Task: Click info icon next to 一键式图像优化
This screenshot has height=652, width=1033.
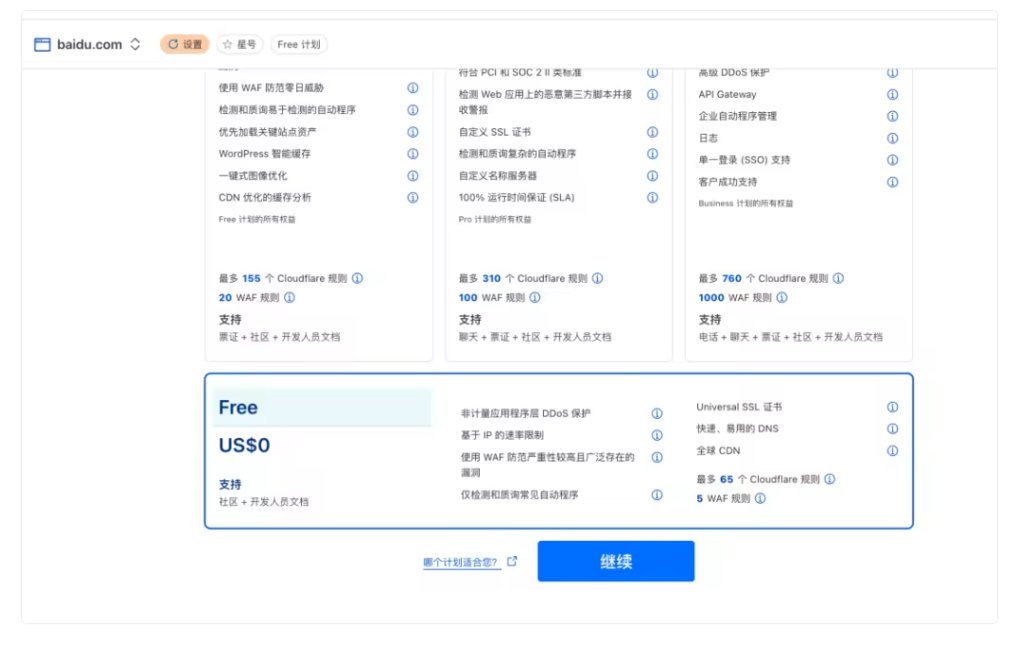Action: (412, 176)
